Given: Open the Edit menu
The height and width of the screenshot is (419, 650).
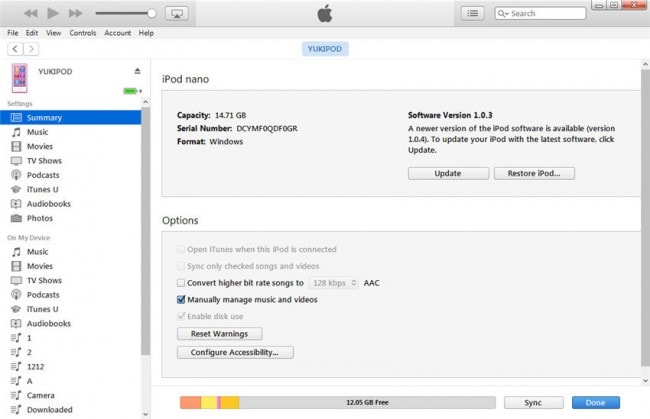Looking at the screenshot, I should click(32, 33).
